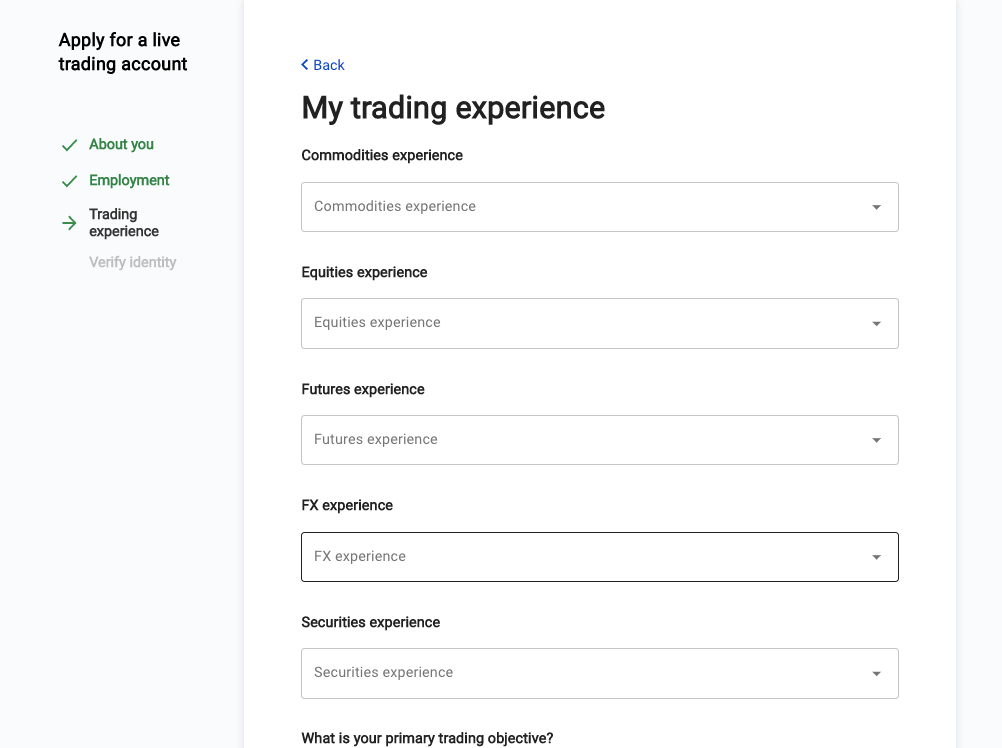Open the Commodities experience dropdown
The image size is (1002, 748).
pyautogui.click(x=599, y=207)
